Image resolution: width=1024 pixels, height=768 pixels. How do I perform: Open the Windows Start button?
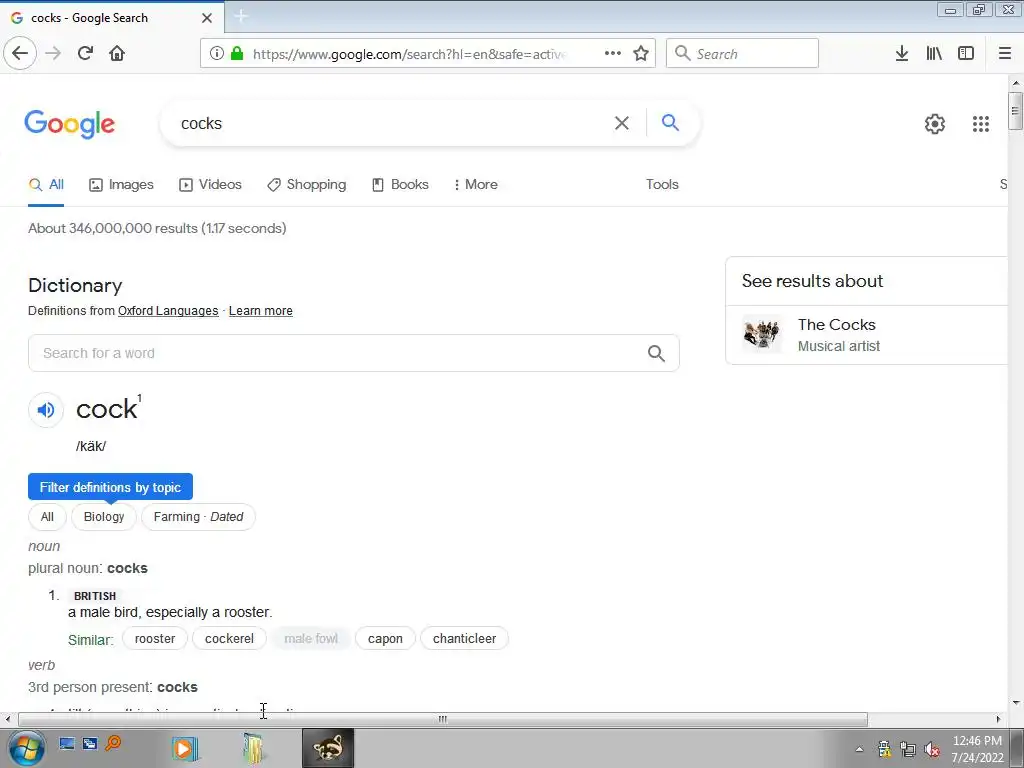27,748
